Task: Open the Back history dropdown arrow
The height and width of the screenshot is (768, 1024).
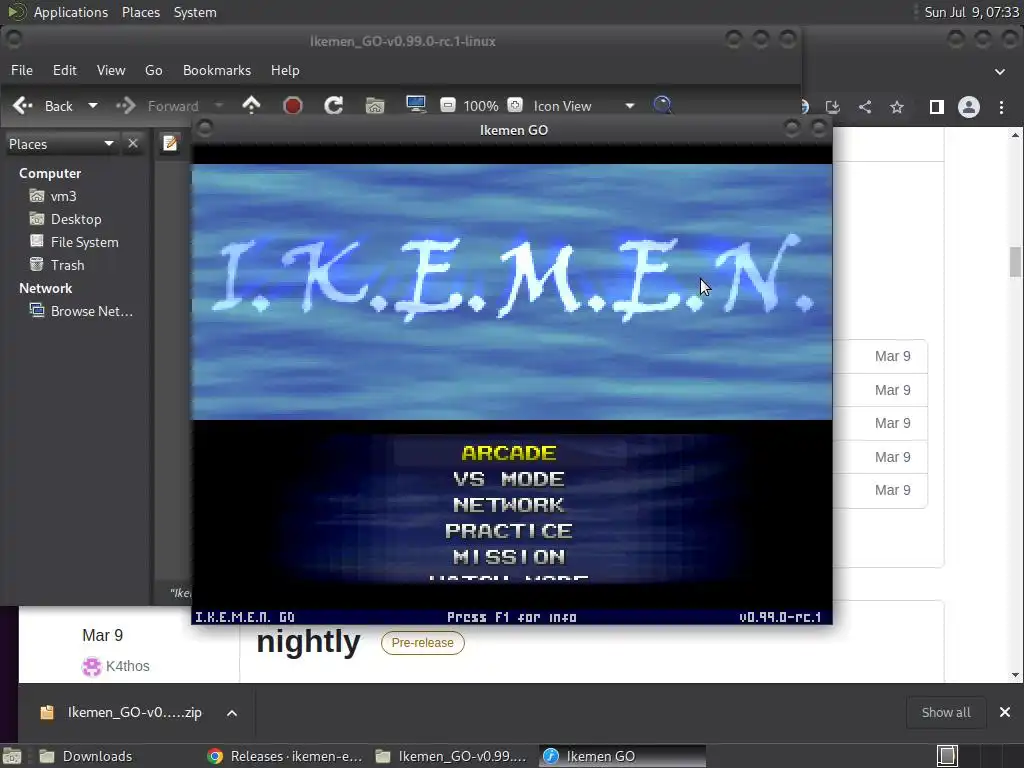Action: pos(93,106)
